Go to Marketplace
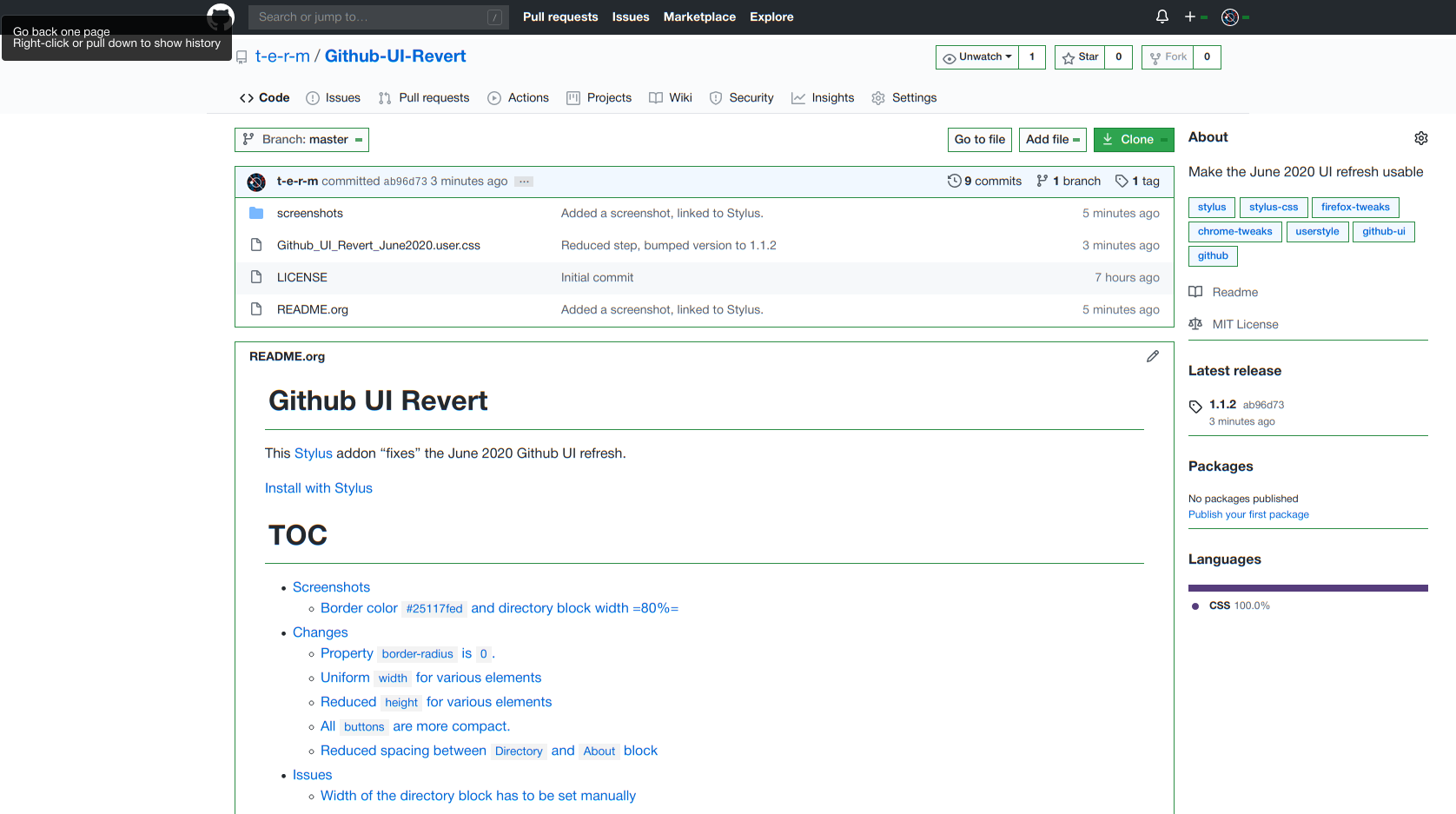The width and height of the screenshot is (1456, 814). (699, 17)
